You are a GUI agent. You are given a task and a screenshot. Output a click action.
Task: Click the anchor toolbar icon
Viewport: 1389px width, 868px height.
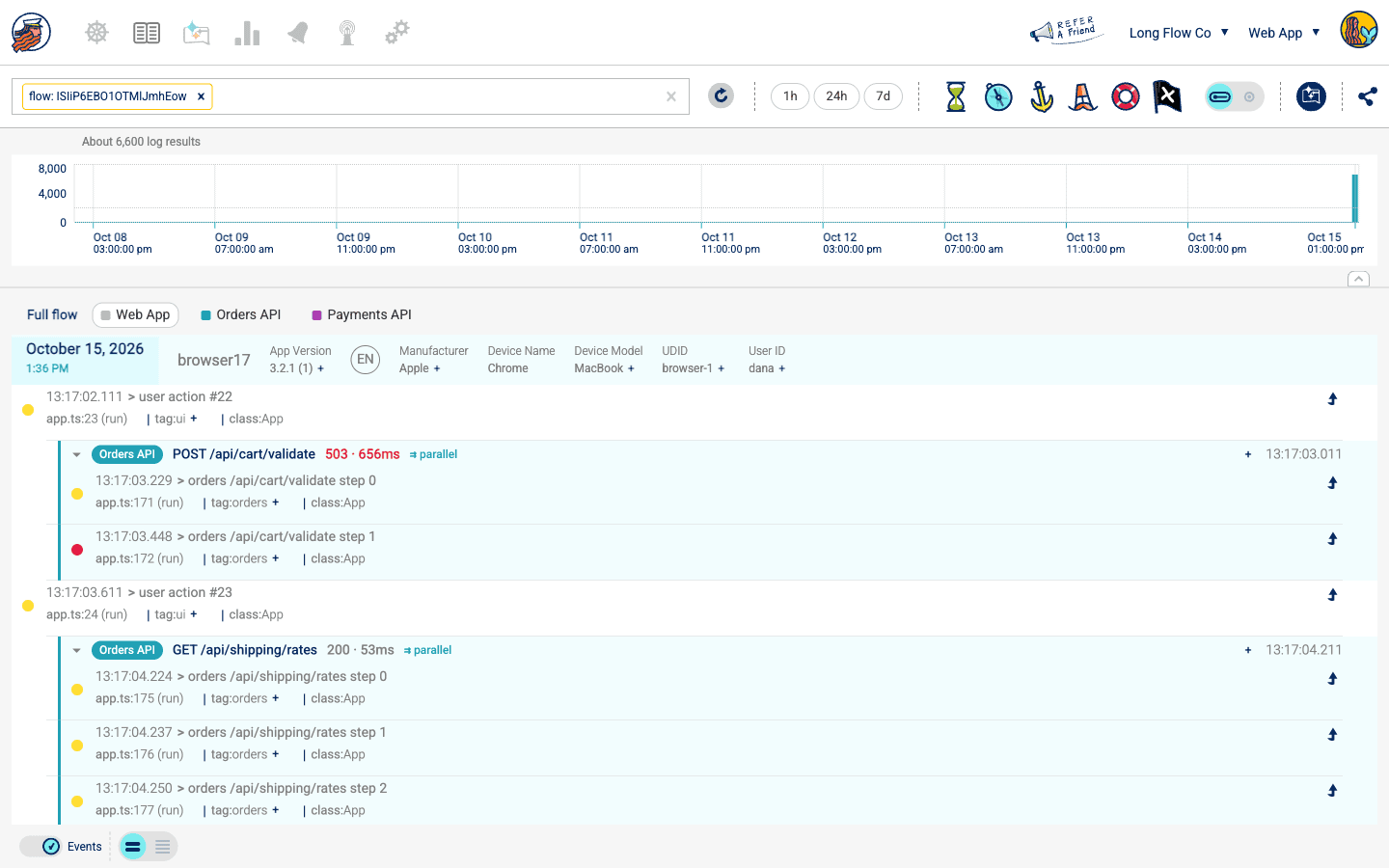click(1041, 96)
